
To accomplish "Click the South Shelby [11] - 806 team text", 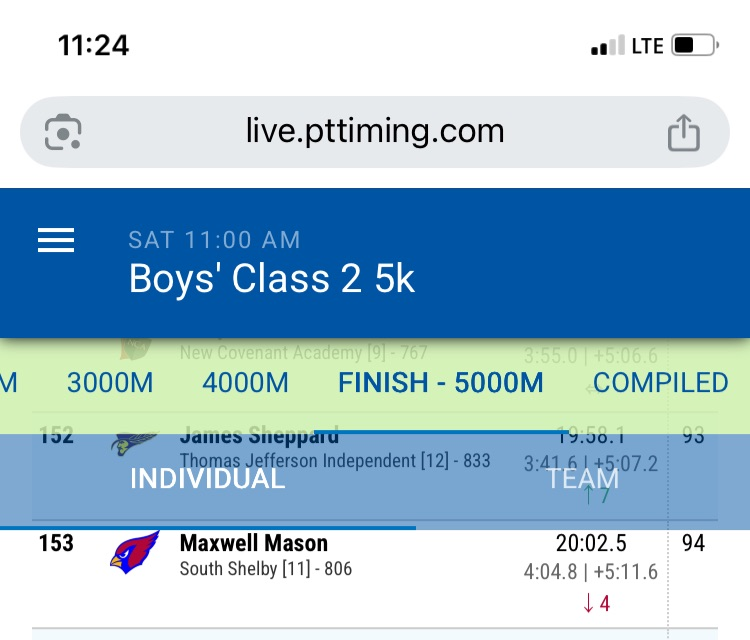I will pyautogui.click(x=265, y=570).
